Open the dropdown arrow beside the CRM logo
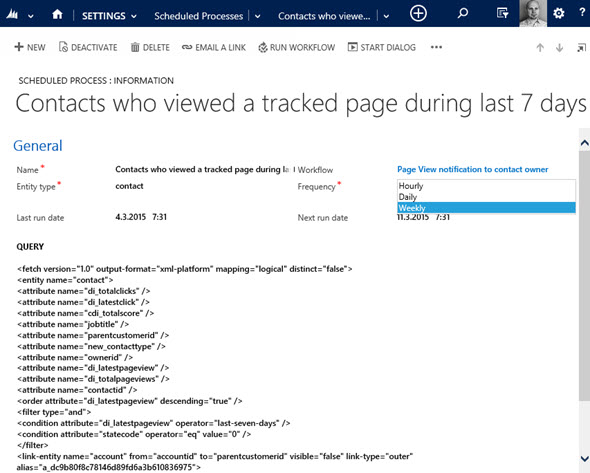This screenshot has width=590, height=473. [31, 16]
